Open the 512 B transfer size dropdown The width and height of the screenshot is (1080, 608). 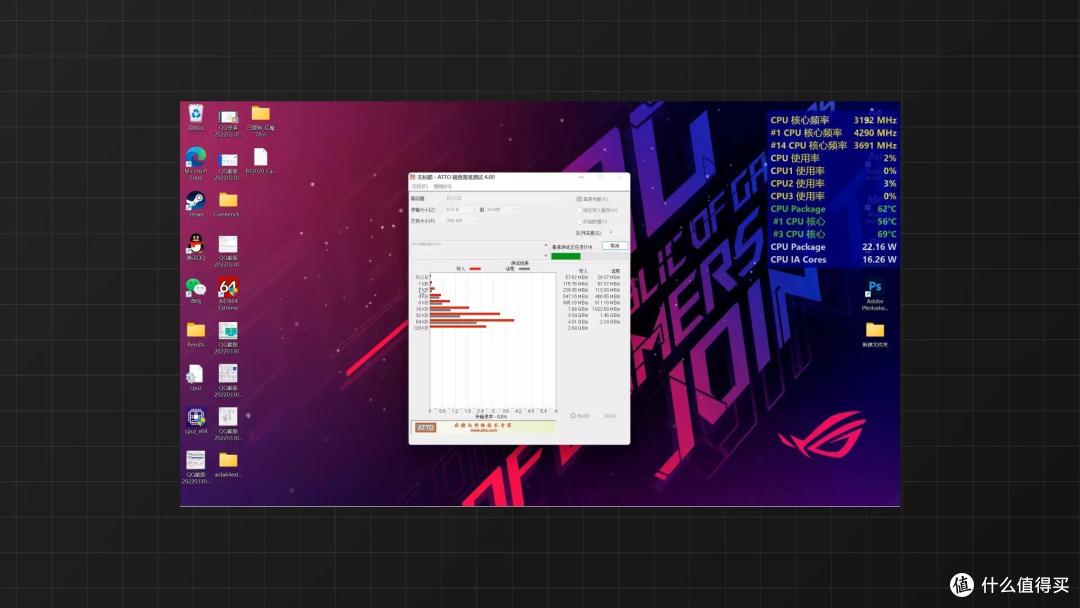click(x=460, y=209)
